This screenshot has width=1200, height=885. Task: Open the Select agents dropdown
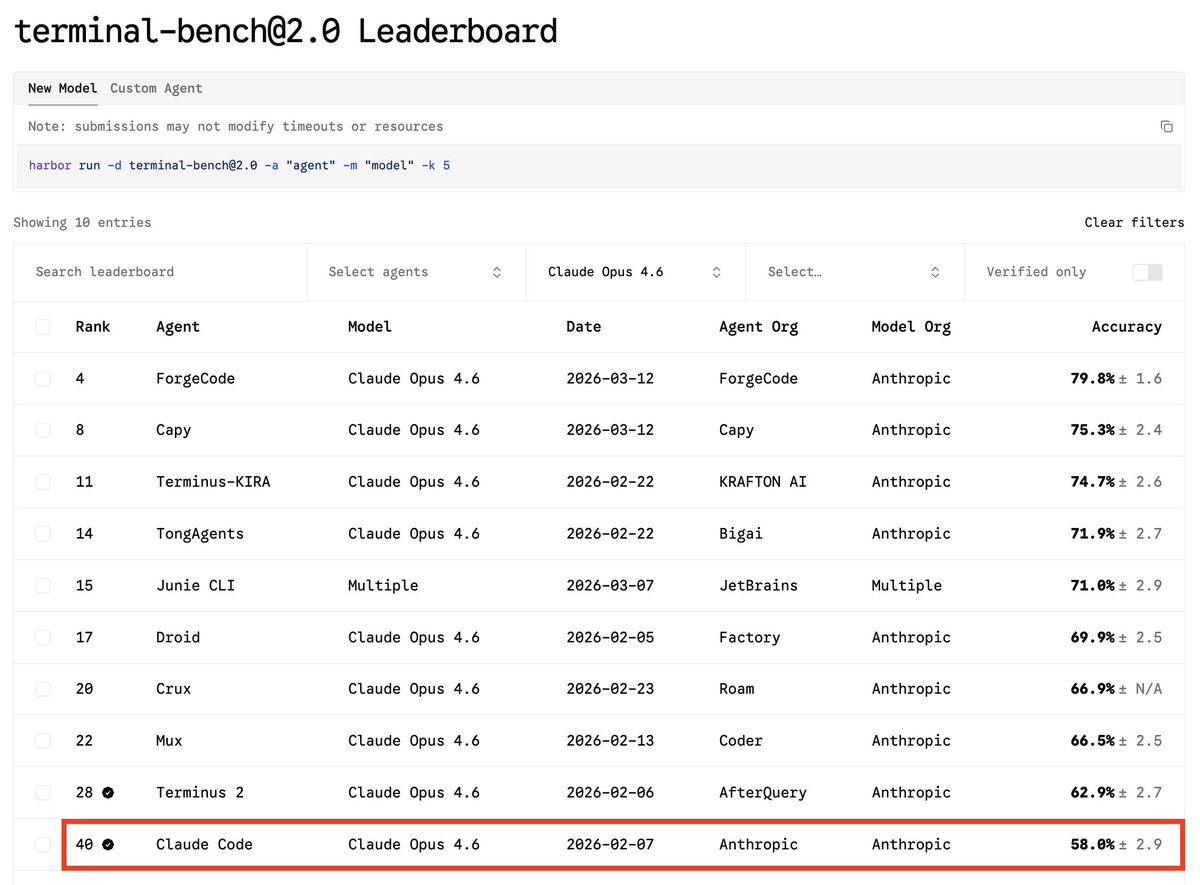tap(416, 272)
